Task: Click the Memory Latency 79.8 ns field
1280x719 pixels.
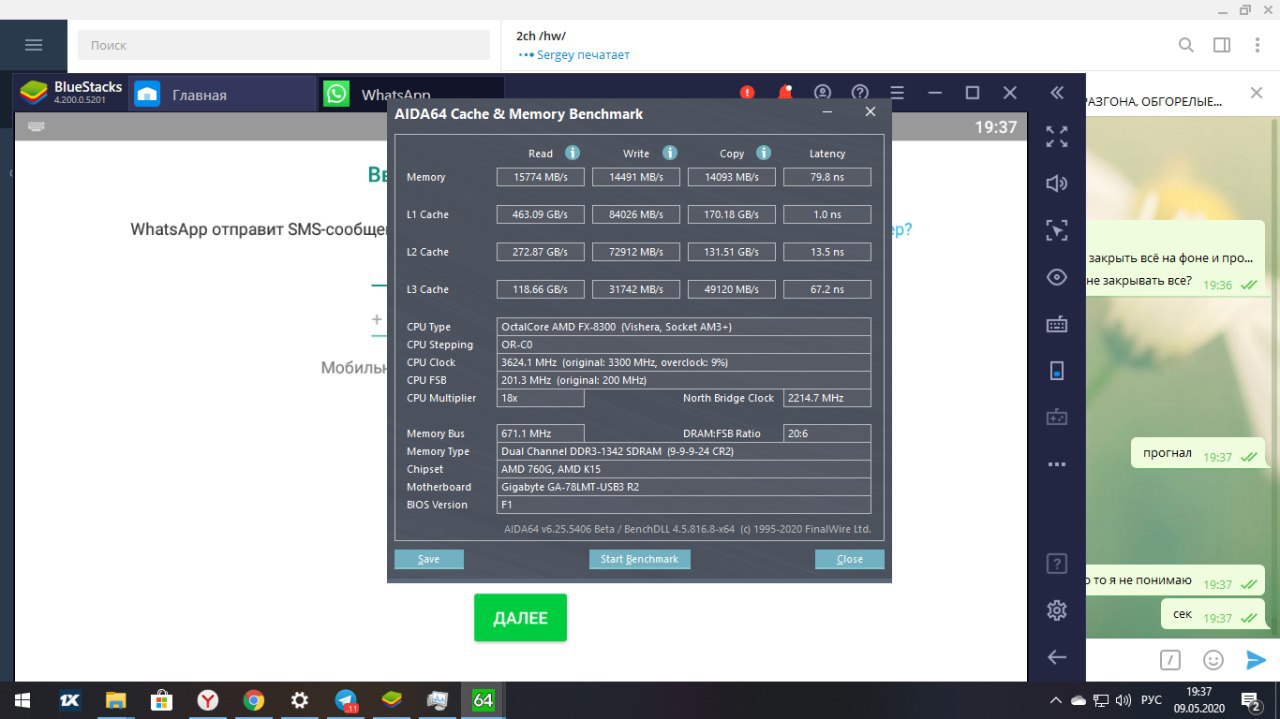Action: 827,177
